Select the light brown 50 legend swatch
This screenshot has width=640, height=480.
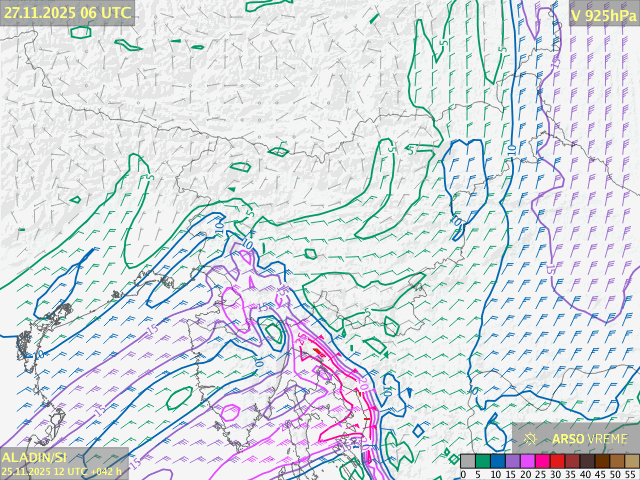click(x=616, y=460)
